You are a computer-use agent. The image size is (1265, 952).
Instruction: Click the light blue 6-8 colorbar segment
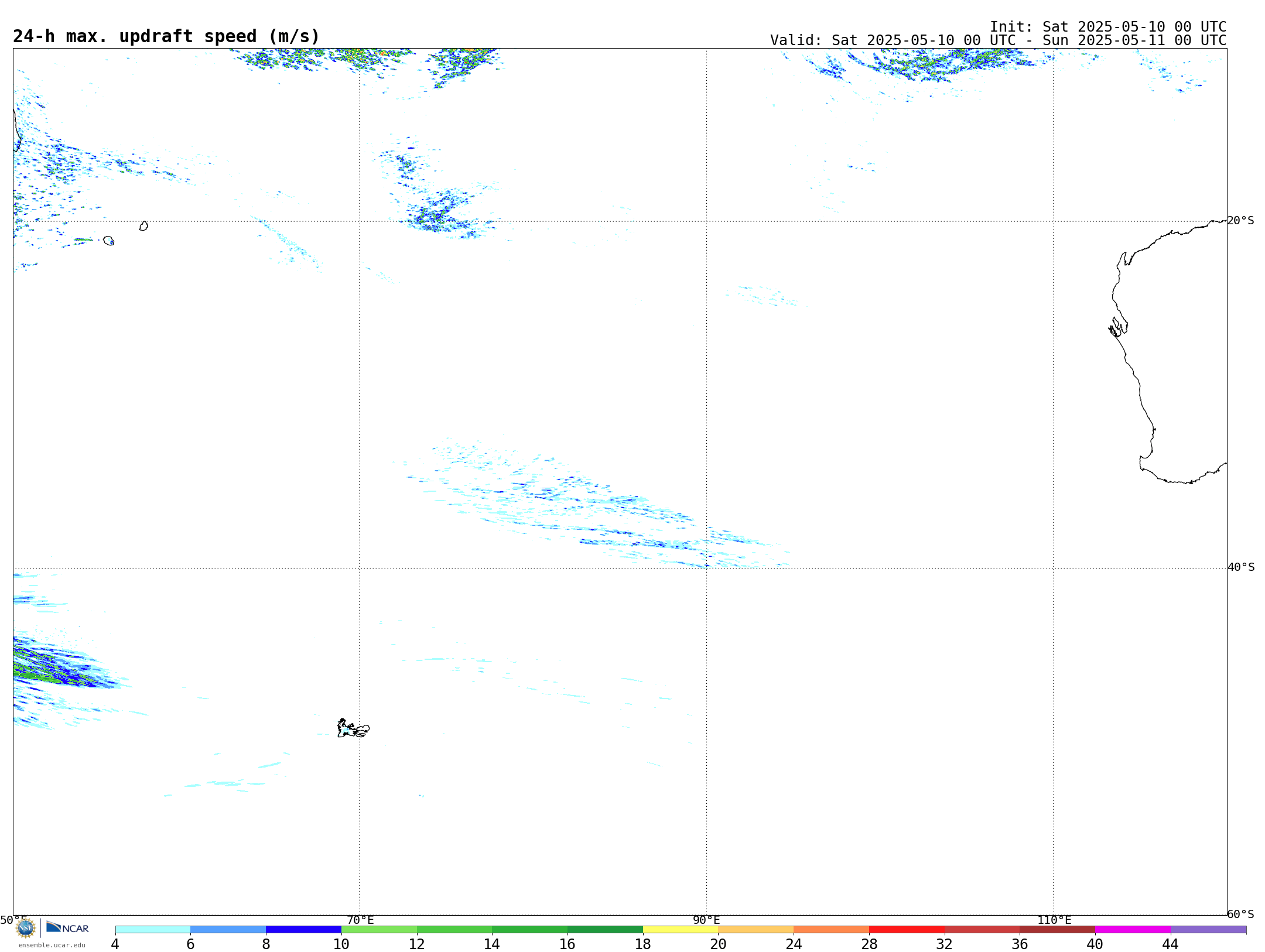[228, 929]
